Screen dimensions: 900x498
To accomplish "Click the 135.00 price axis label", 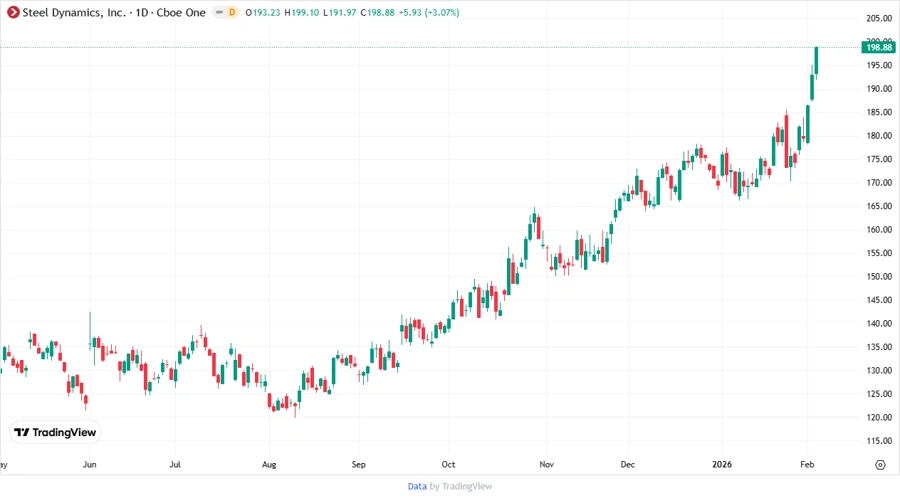I will [x=879, y=347].
